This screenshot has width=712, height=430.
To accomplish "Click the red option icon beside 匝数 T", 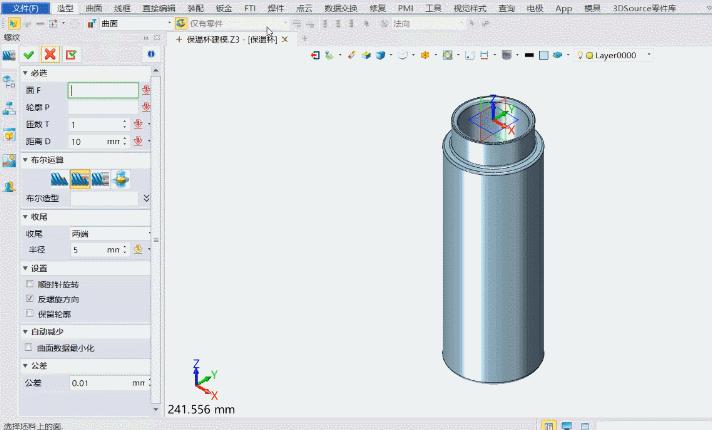I will pos(138,124).
